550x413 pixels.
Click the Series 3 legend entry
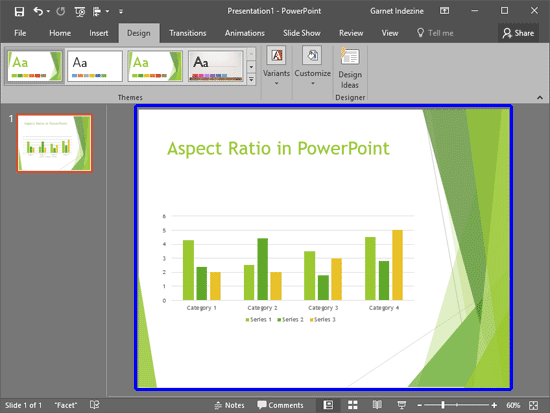pyautogui.click(x=322, y=319)
